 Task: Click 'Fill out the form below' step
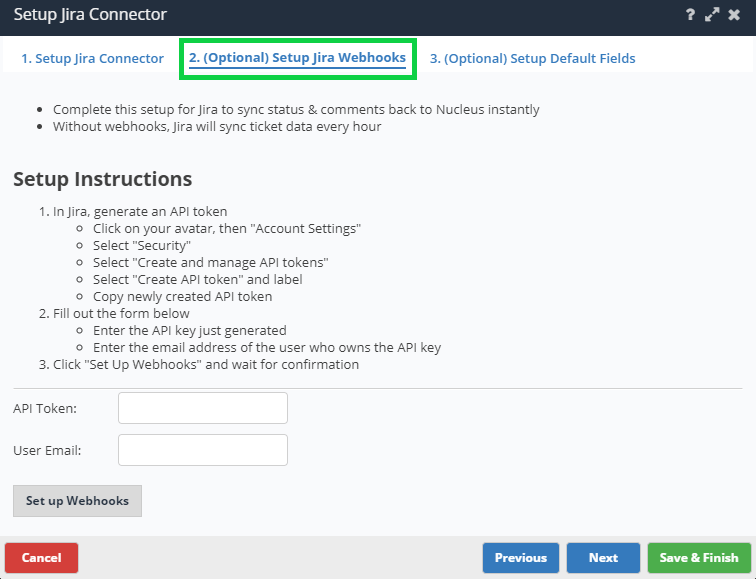[121, 313]
